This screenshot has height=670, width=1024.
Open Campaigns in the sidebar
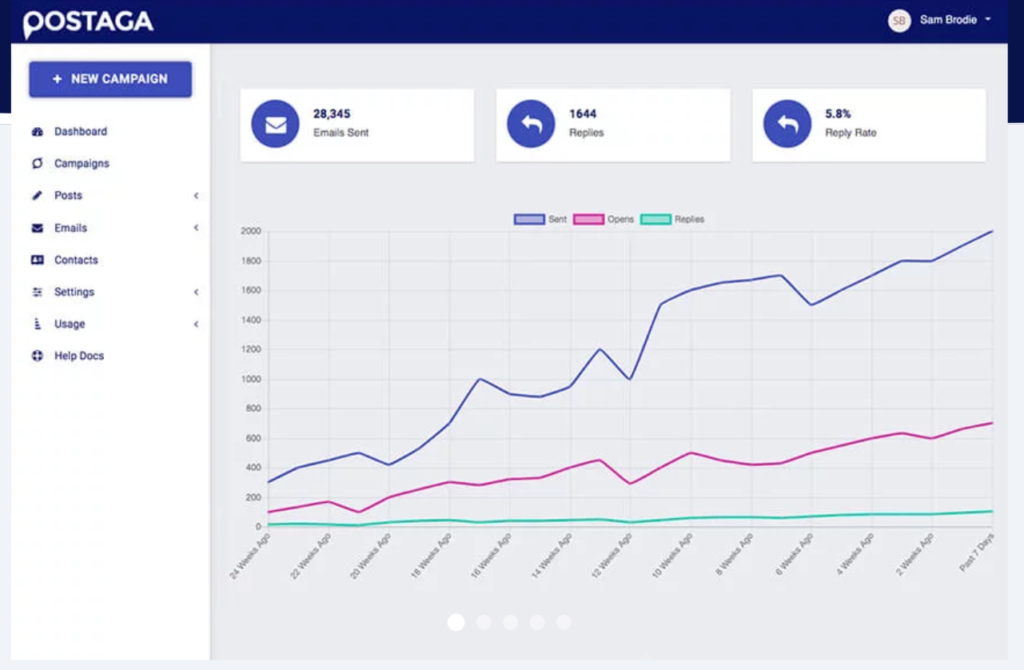click(x=82, y=163)
